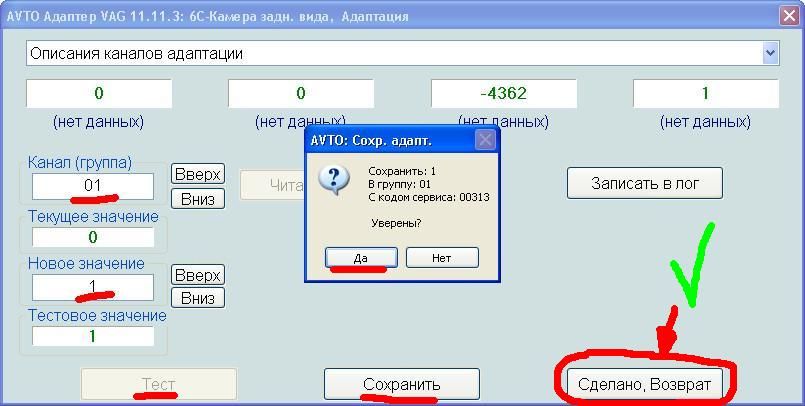The width and height of the screenshot is (805, 406).
Task: Click the data field showing -4362
Action: point(503,94)
